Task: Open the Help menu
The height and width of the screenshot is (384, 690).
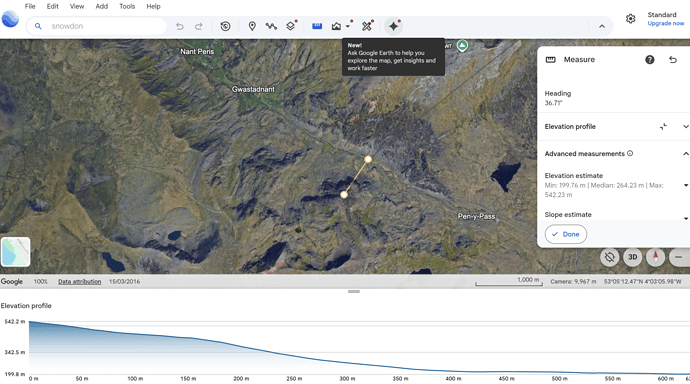Action: (153, 6)
